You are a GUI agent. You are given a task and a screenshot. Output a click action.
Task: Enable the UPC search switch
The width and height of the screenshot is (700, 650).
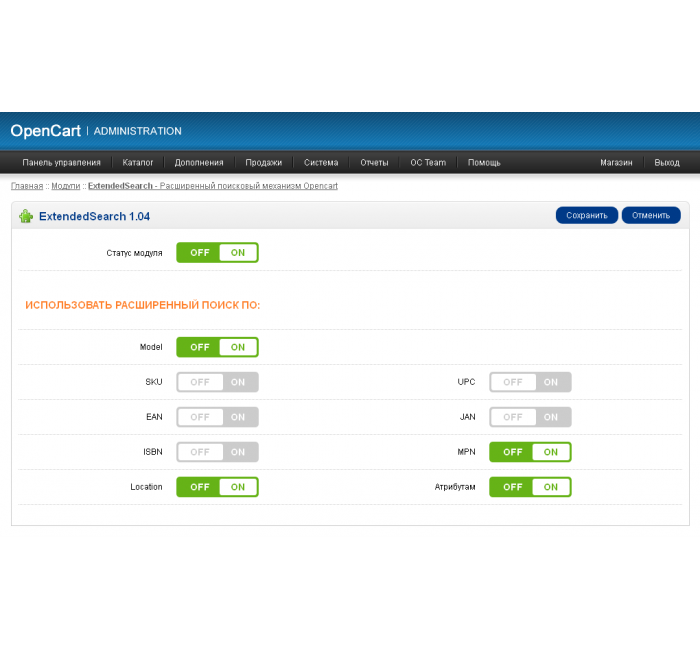click(x=530, y=382)
